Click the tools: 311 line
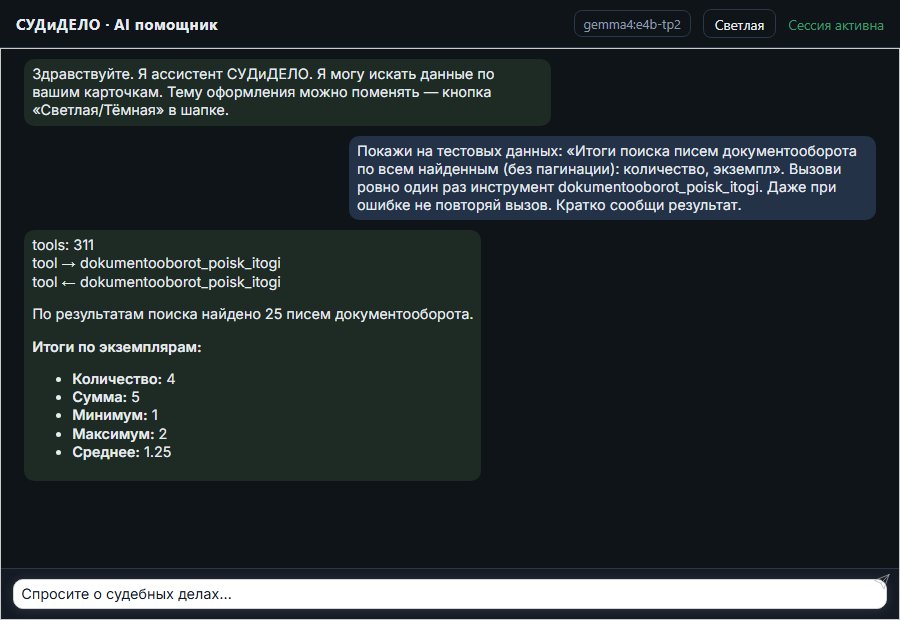Viewport: 900px width, 620px height. click(63, 245)
